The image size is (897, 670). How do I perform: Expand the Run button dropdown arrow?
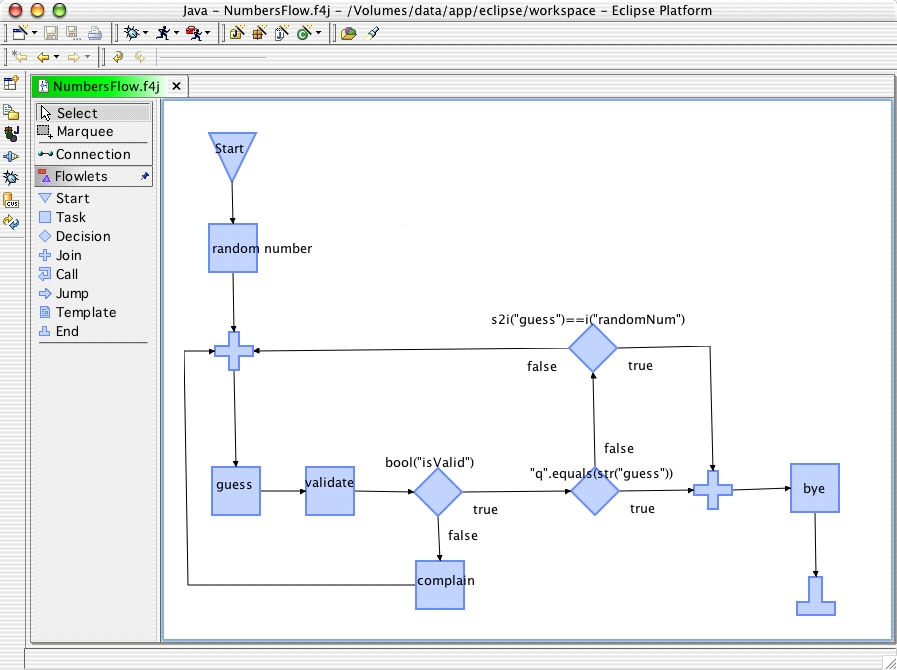click(x=177, y=33)
